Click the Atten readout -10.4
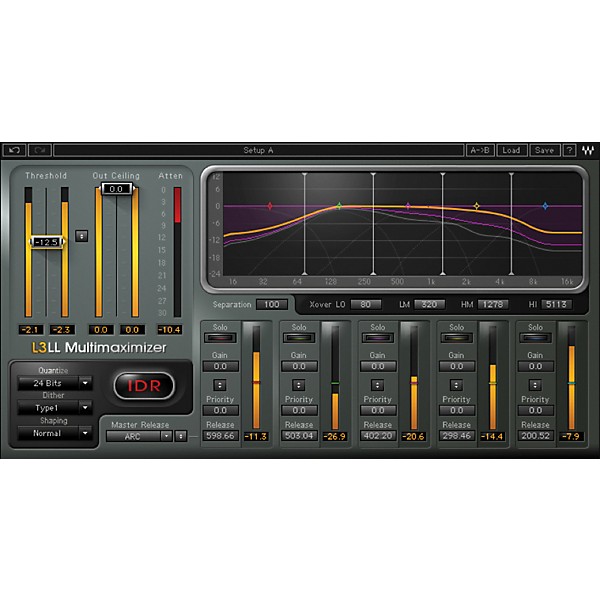 coord(170,329)
